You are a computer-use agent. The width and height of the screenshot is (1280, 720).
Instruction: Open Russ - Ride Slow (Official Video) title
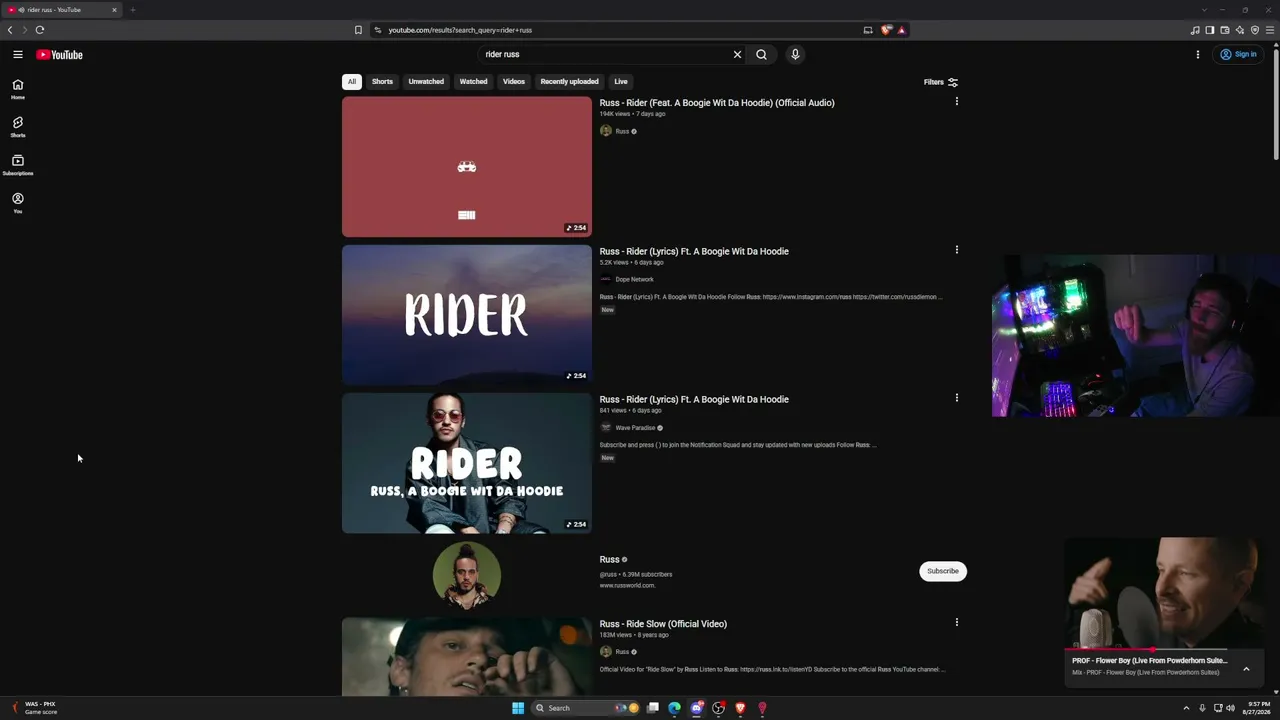click(x=663, y=624)
